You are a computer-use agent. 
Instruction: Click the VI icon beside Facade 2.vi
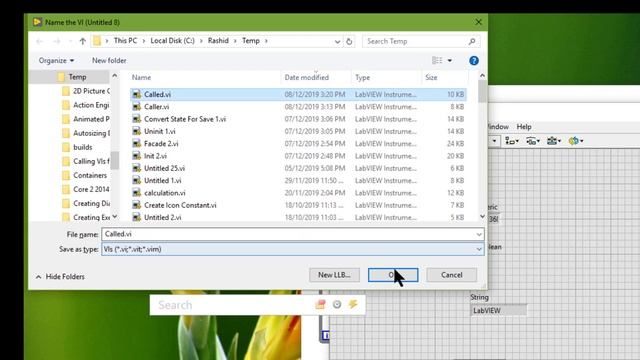[137, 143]
